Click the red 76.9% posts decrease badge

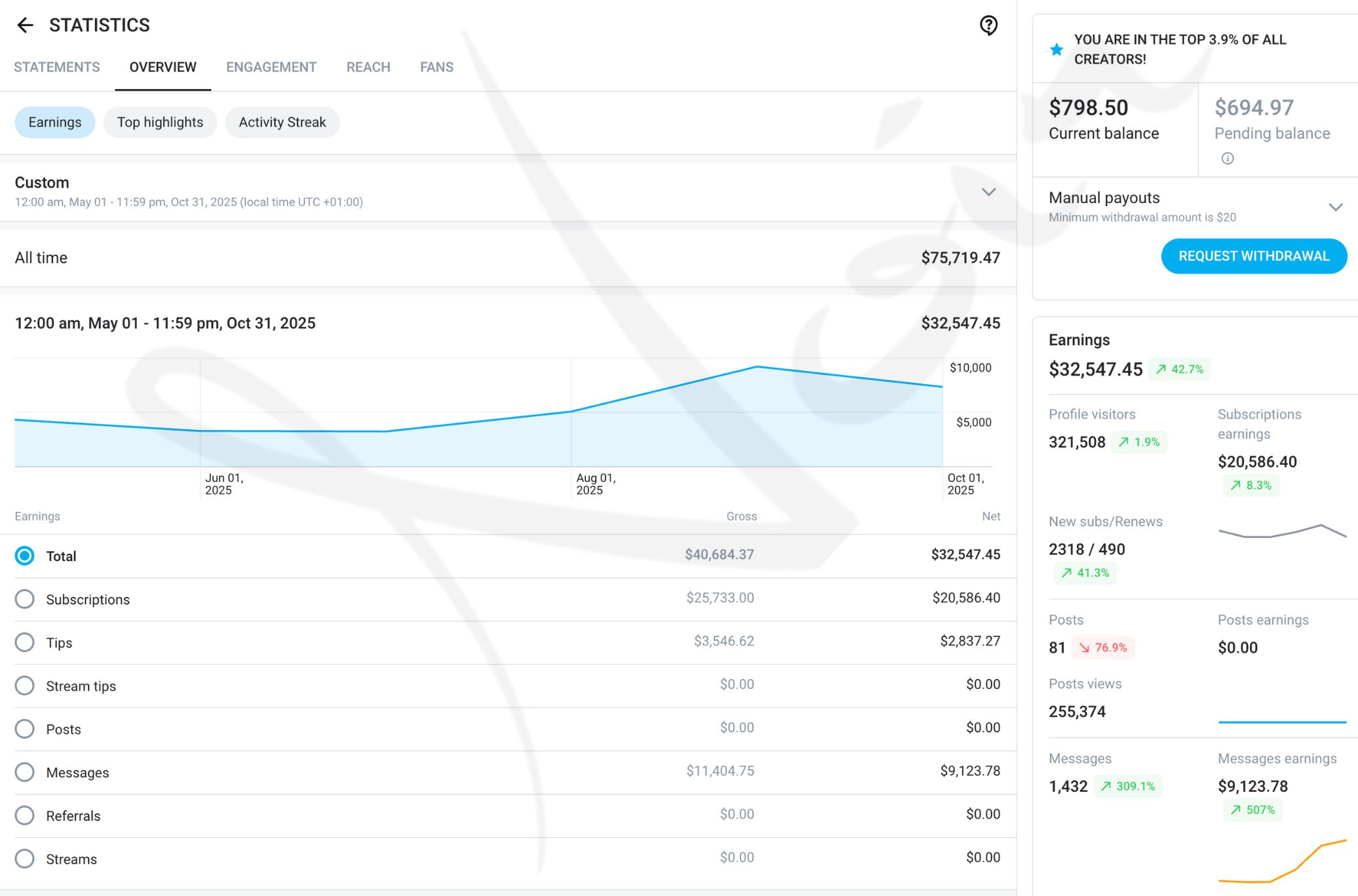[x=1104, y=648]
